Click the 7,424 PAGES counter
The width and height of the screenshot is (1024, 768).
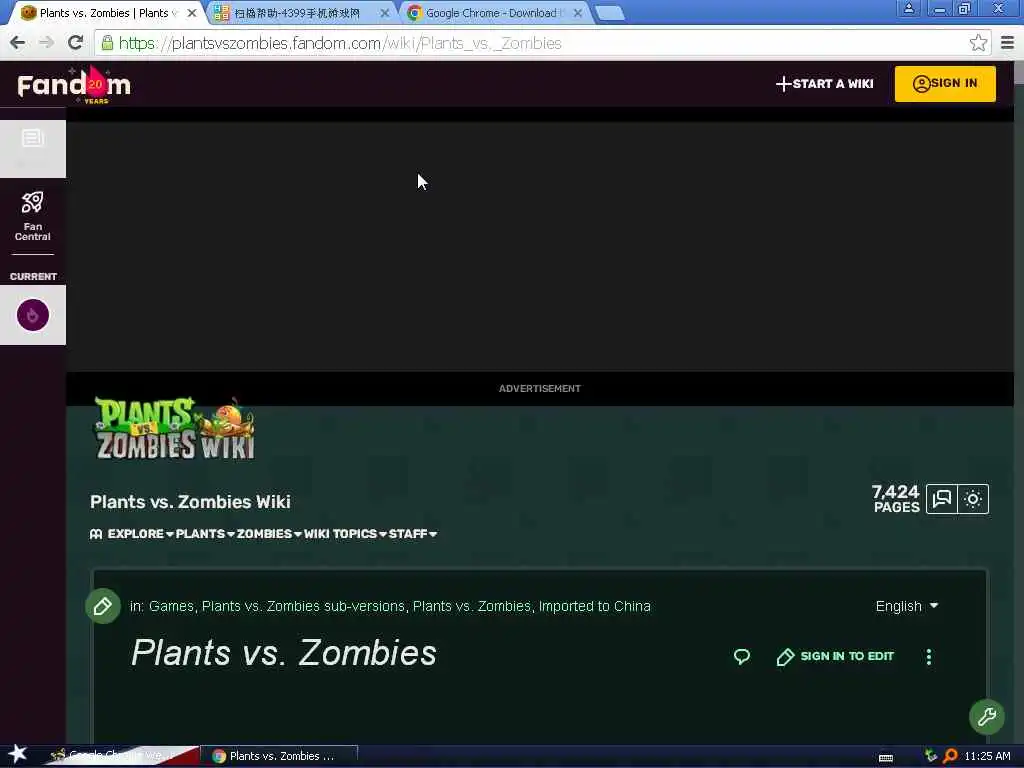[895, 499]
